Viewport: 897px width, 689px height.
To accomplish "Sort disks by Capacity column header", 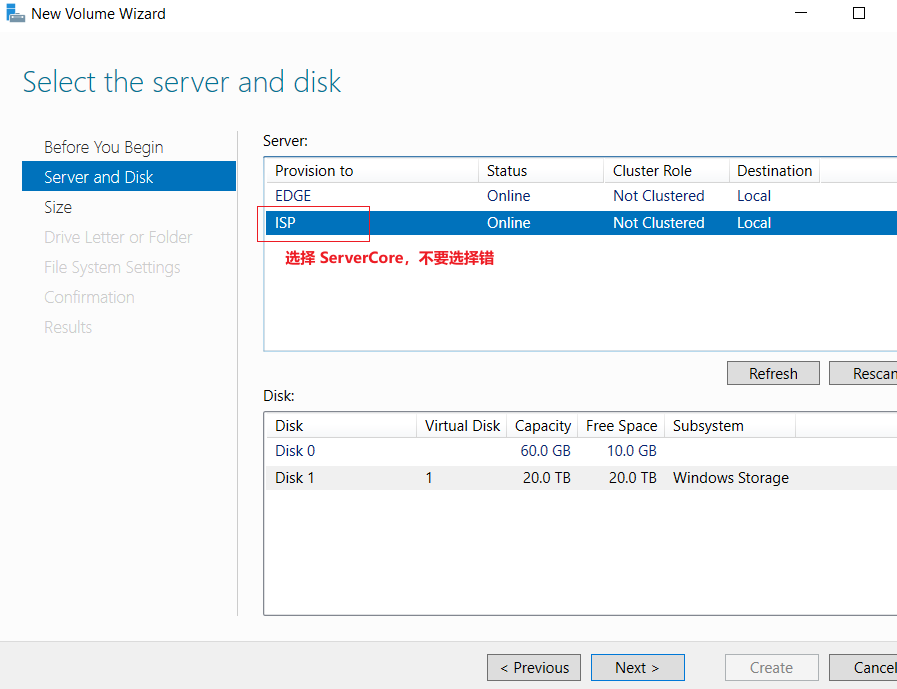I will pyautogui.click(x=542, y=426).
